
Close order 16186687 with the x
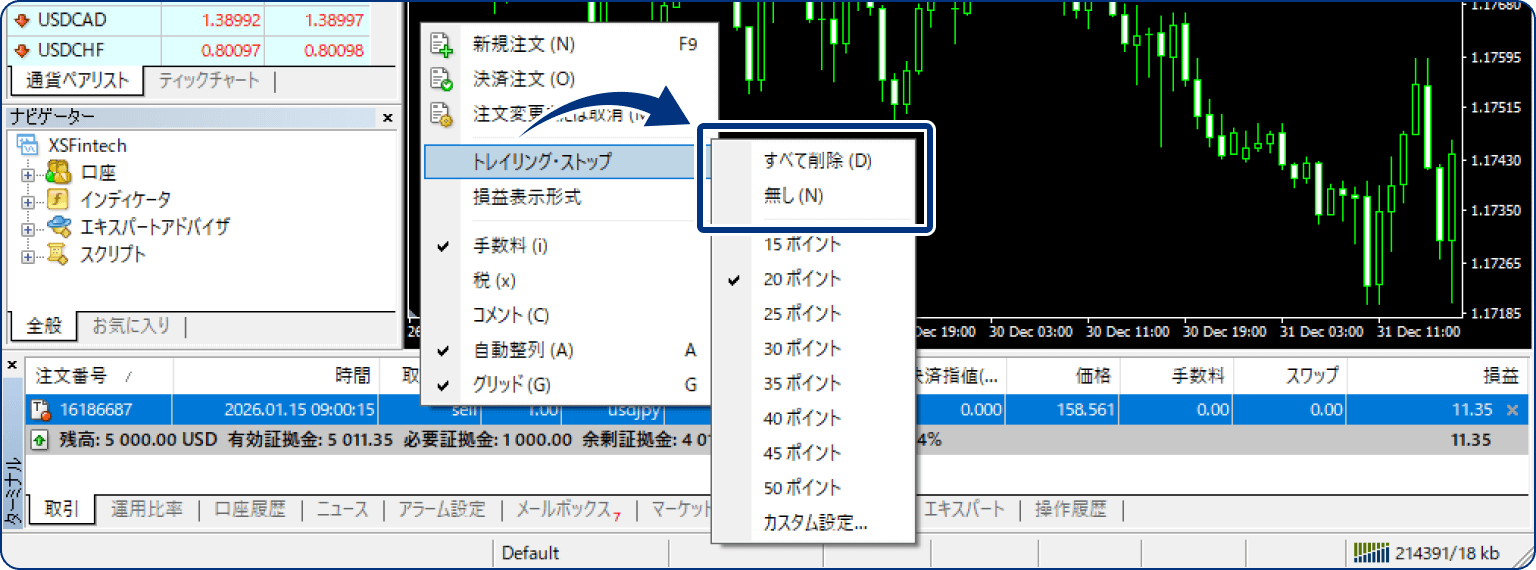click(1512, 410)
